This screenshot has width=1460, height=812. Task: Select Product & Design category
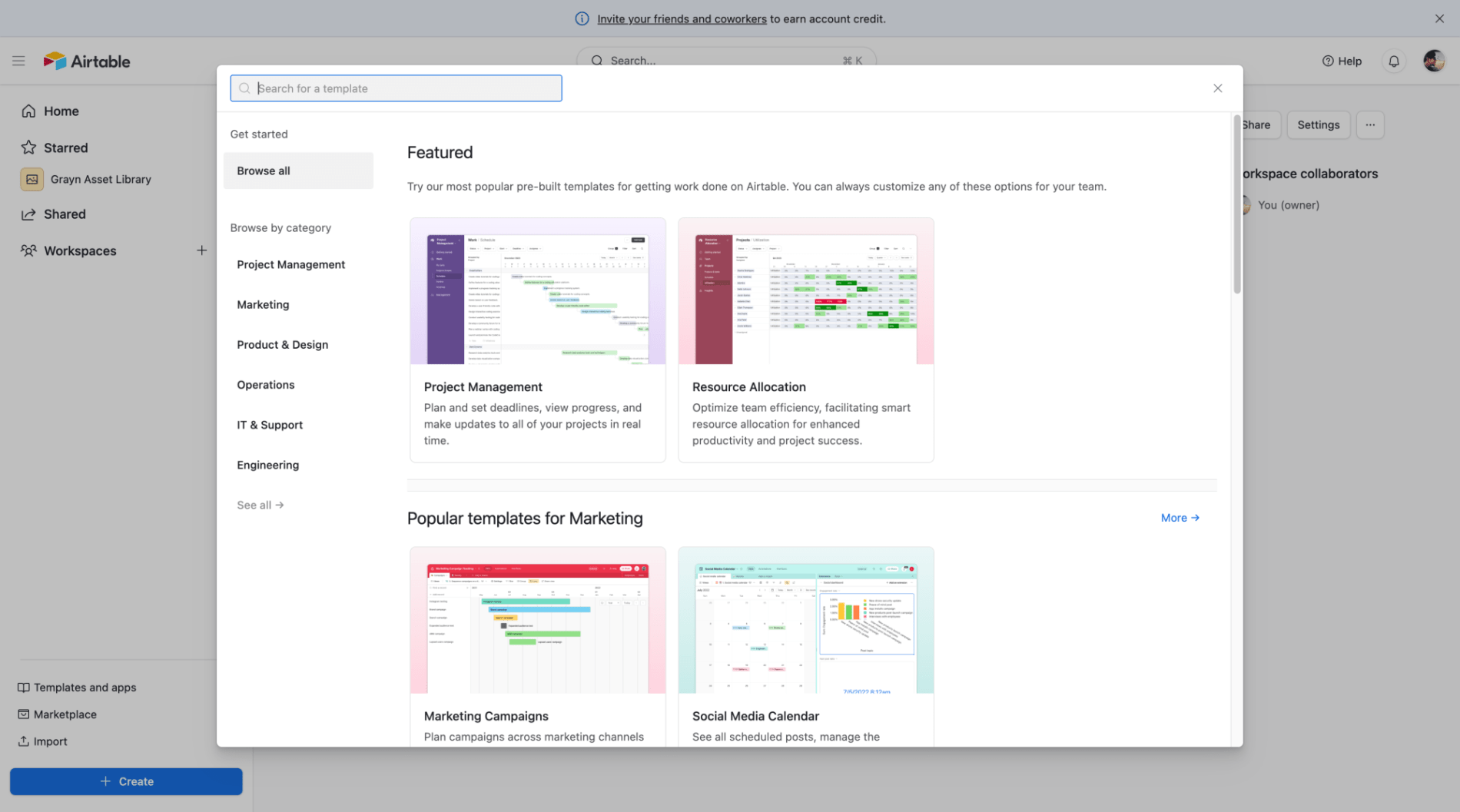pyautogui.click(x=283, y=344)
